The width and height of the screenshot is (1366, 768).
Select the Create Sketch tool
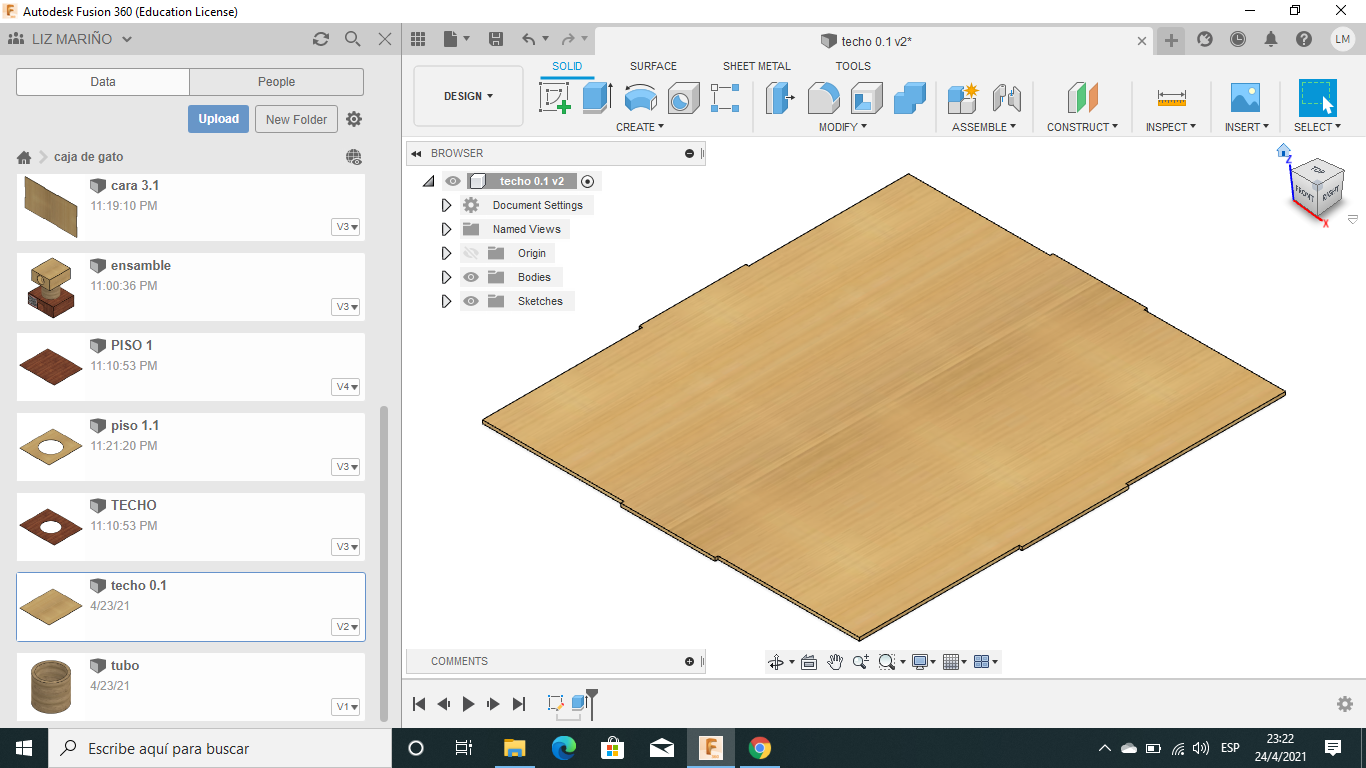point(555,98)
